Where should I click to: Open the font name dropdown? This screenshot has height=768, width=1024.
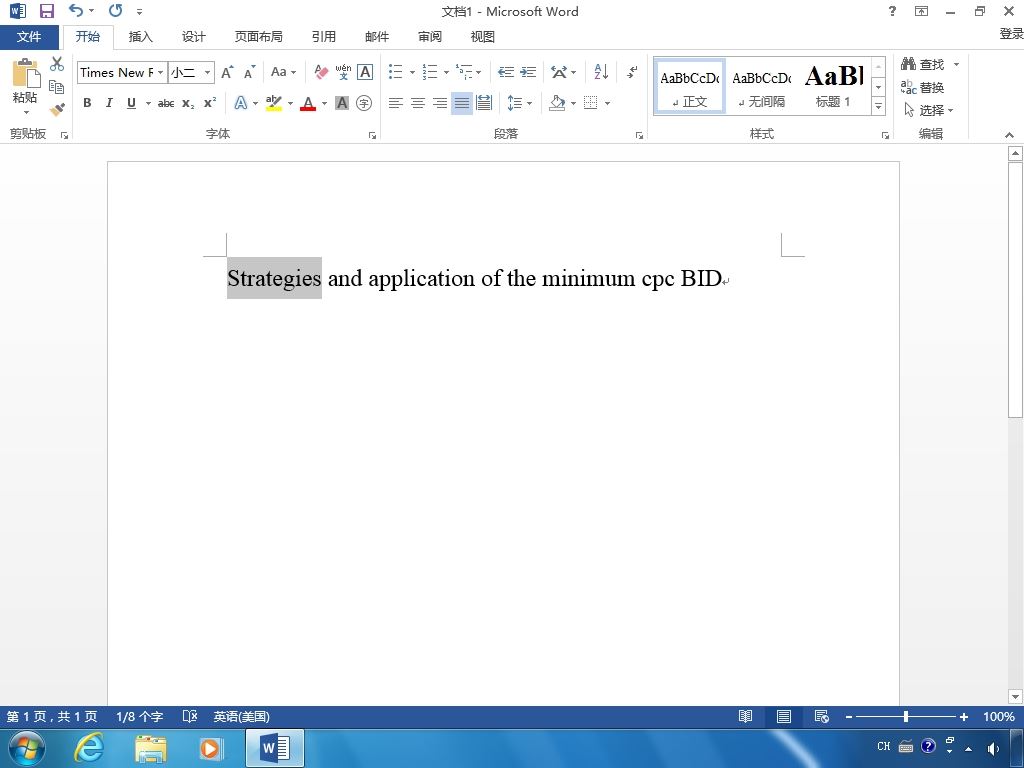pos(161,72)
